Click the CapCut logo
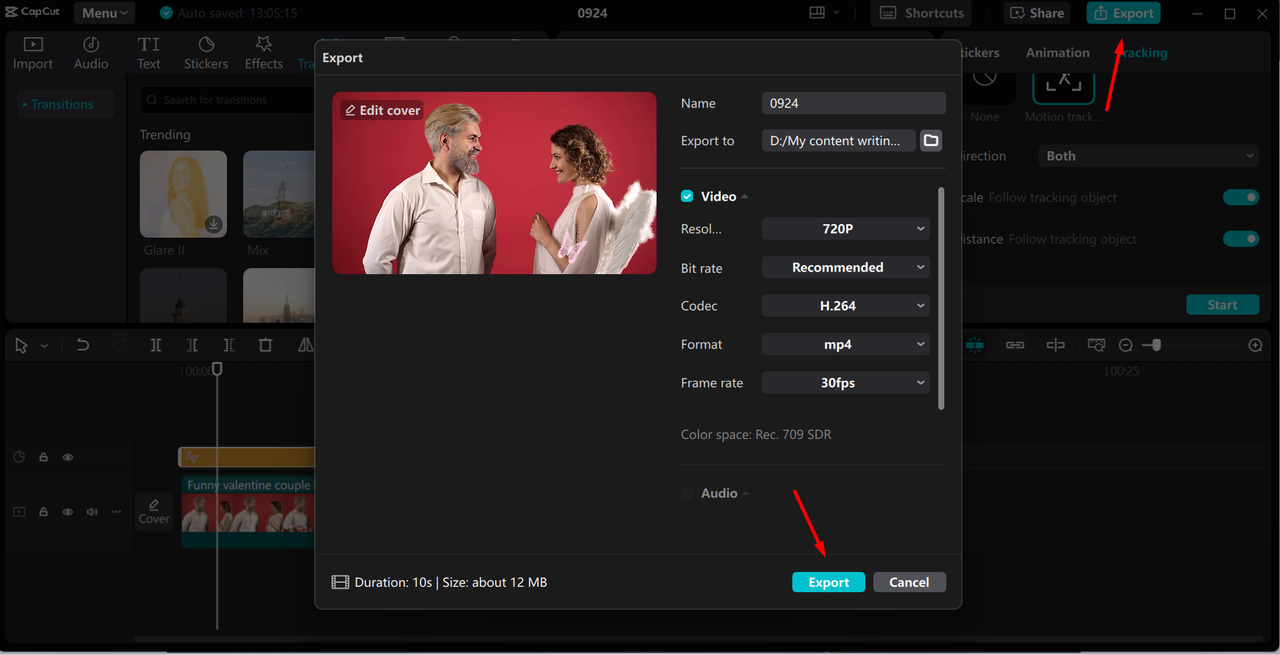Viewport: 1280px width, 655px height. click(33, 12)
